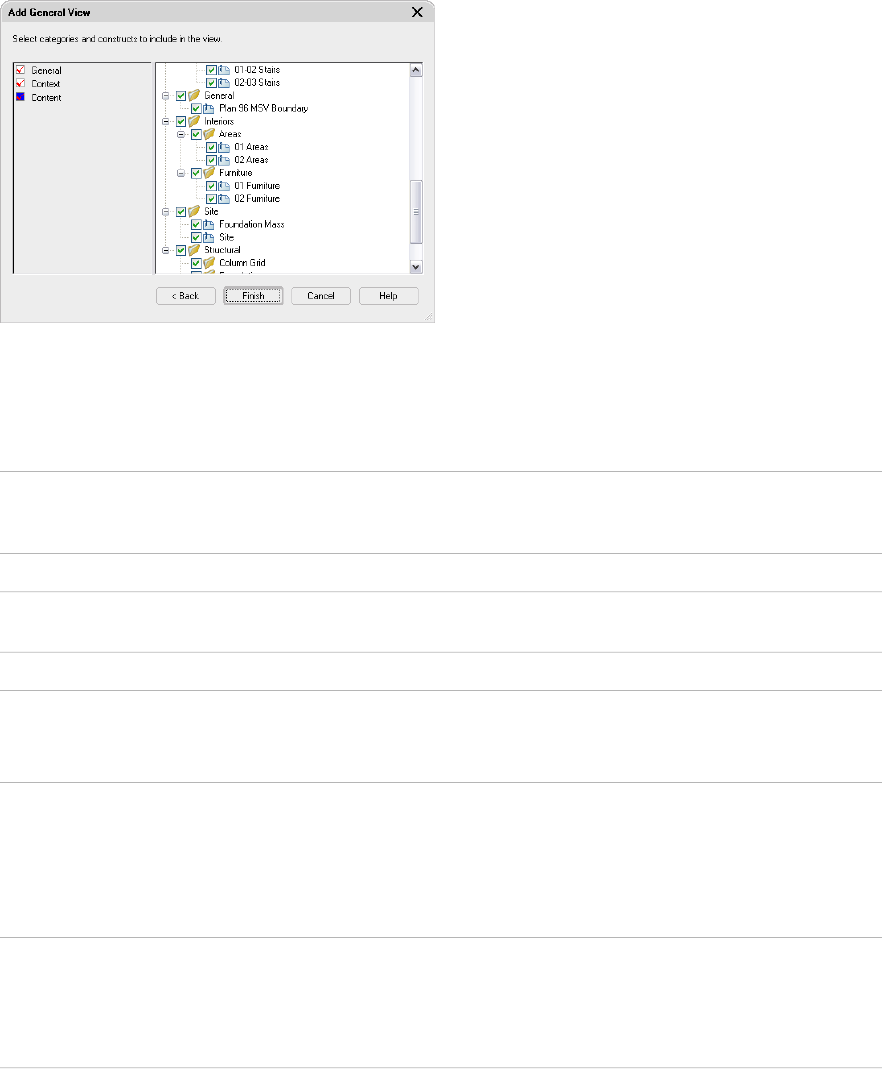
Task: Uncheck the Plan 96 MSV Boundary checkbox
Action: (x=196, y=109)
